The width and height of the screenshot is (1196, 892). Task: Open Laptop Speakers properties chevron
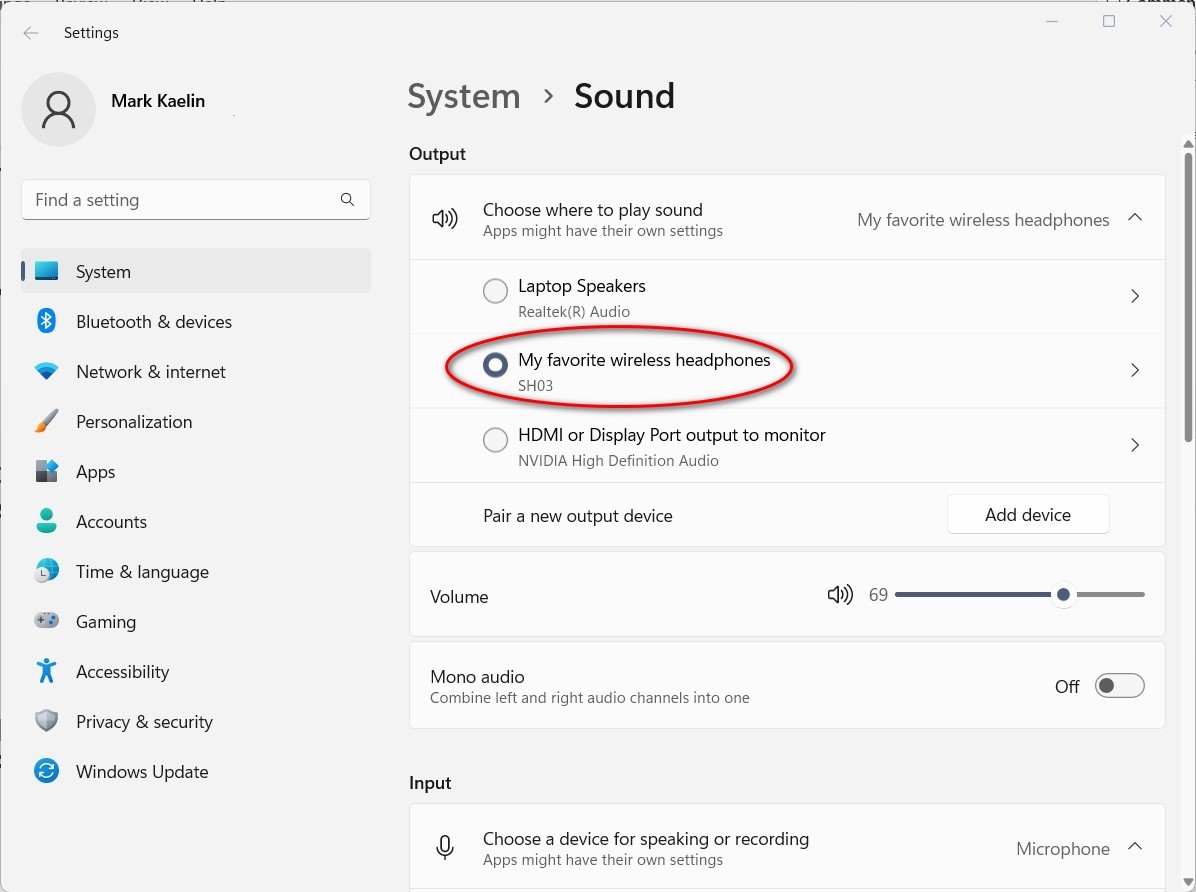(1135, 296)
